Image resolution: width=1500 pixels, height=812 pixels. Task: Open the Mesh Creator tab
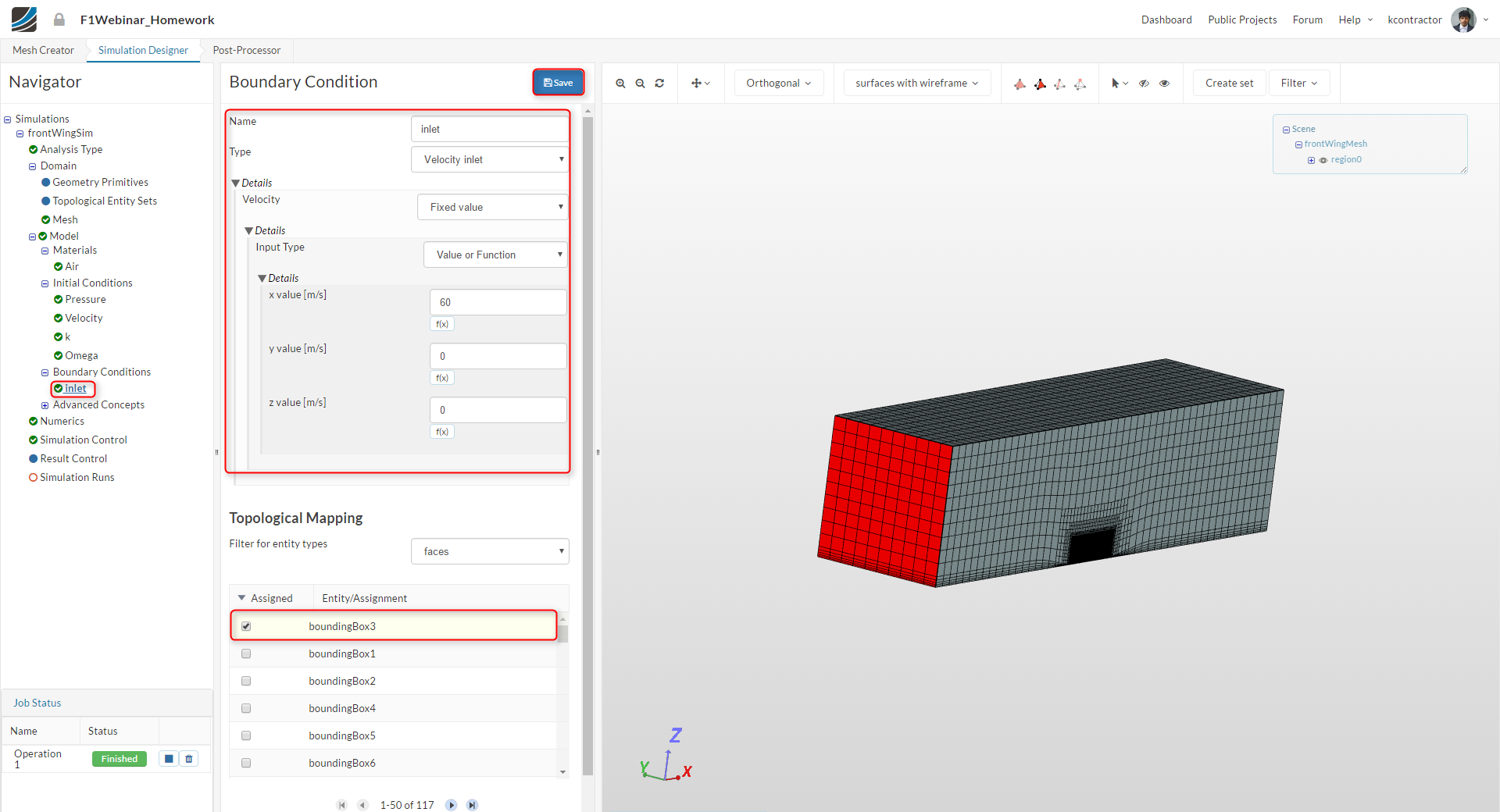pyautogui.click(x=43, y=50)
